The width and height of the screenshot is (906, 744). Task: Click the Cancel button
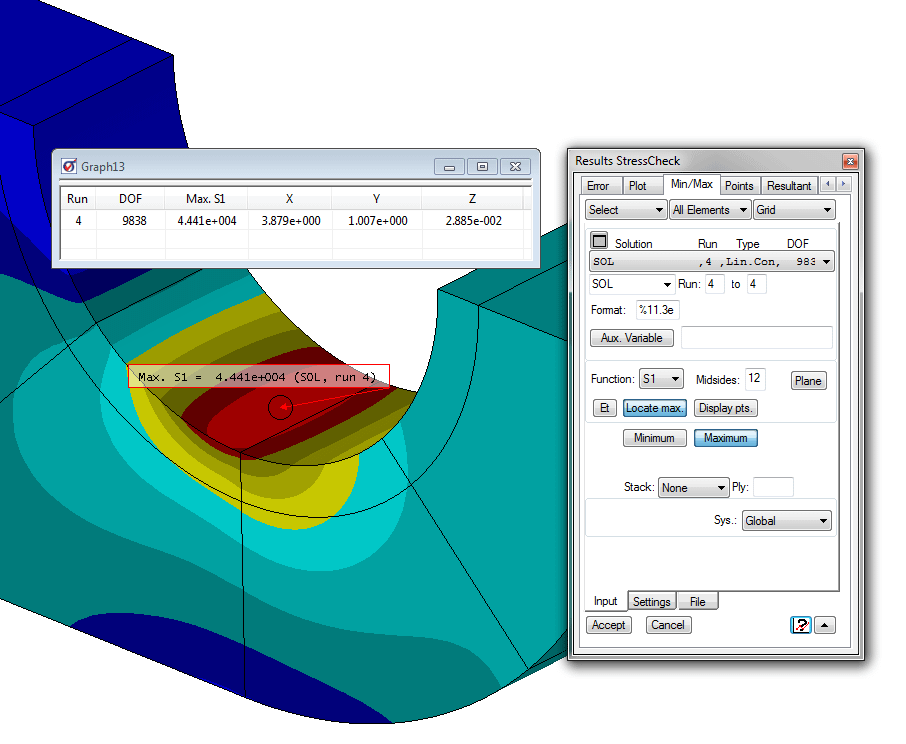point(668,625)
